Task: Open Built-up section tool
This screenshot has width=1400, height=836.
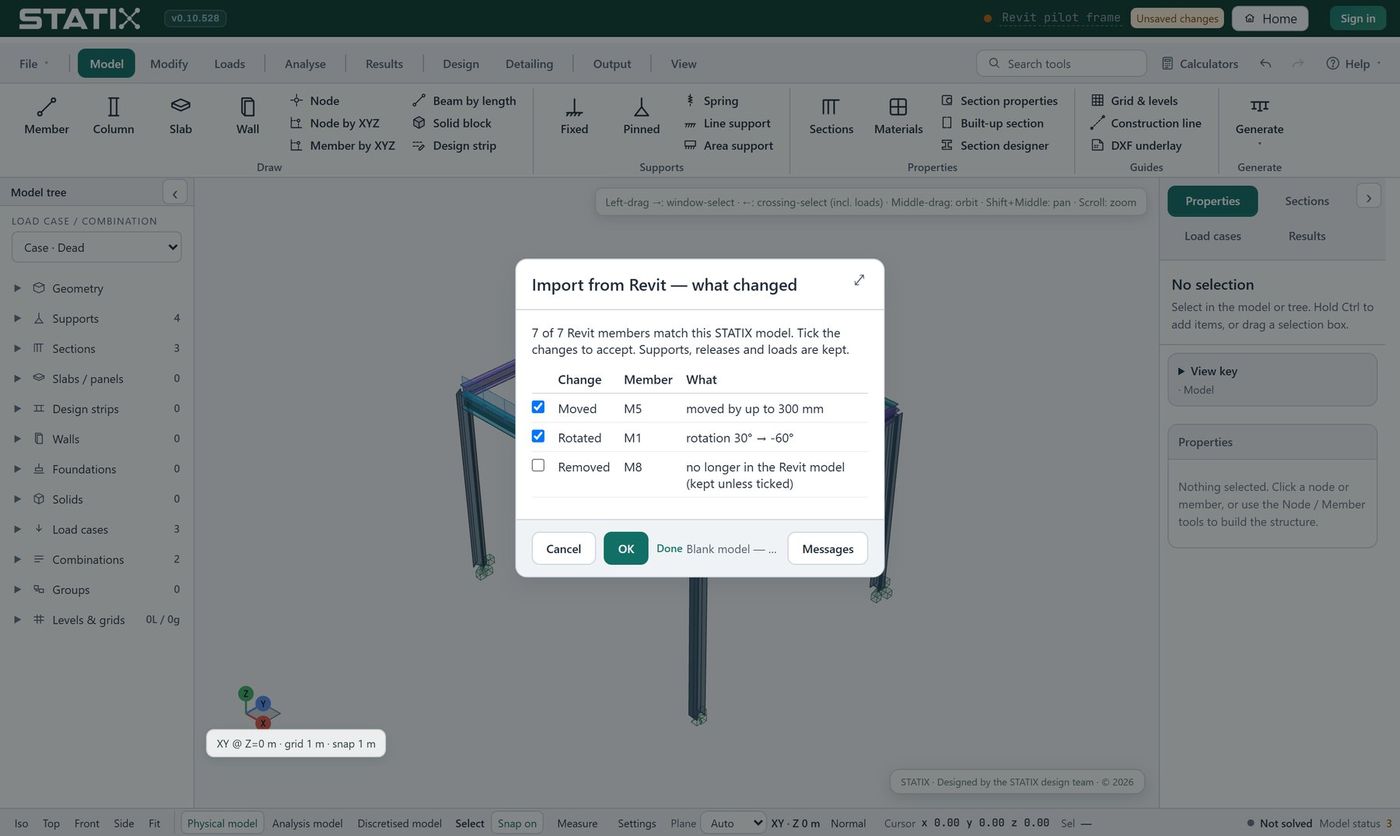Action: [x=992, y=123]
